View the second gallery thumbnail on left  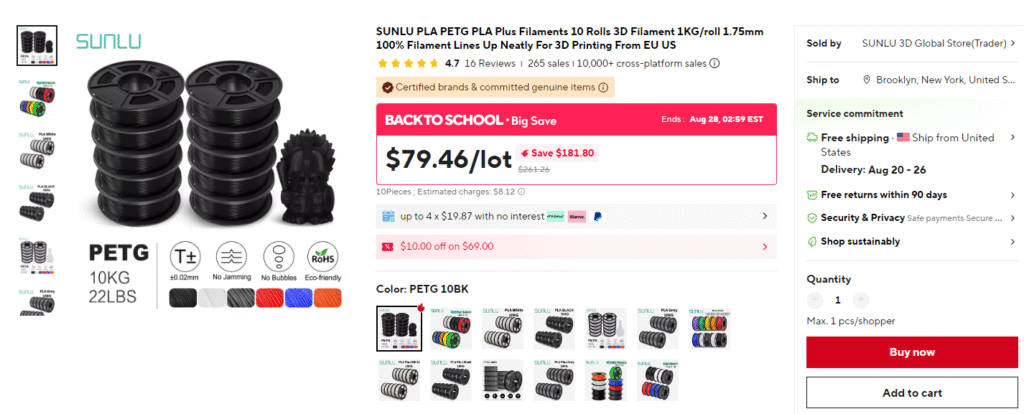point(37,98)
